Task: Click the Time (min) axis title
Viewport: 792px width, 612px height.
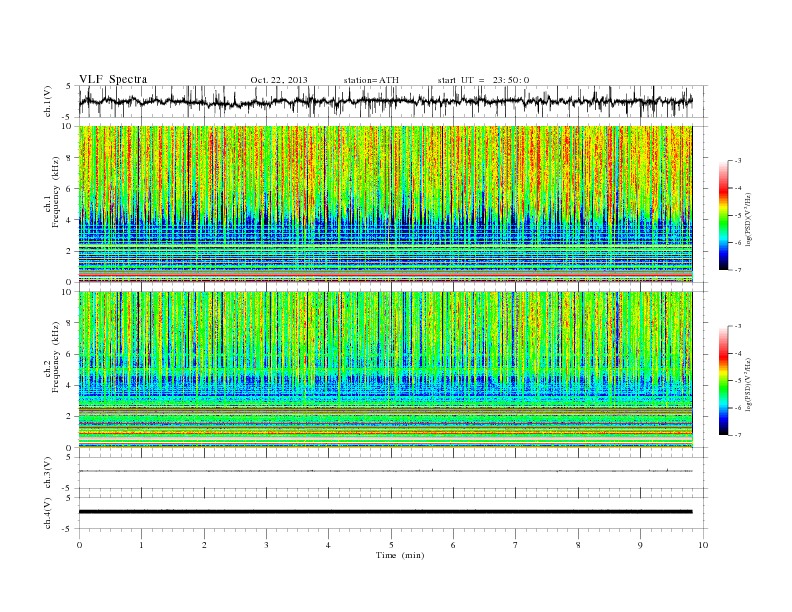Action: [x=400, y=555]
